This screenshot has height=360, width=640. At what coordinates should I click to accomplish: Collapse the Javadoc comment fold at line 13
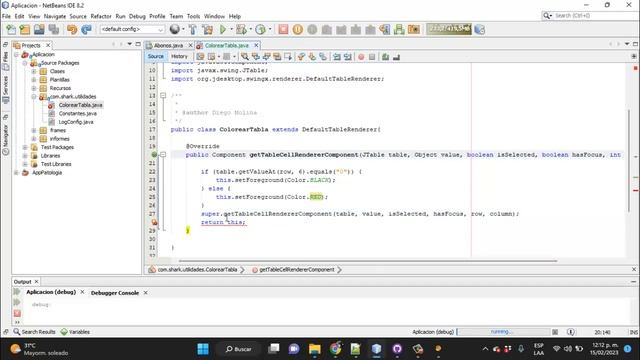tap(163, 96)
